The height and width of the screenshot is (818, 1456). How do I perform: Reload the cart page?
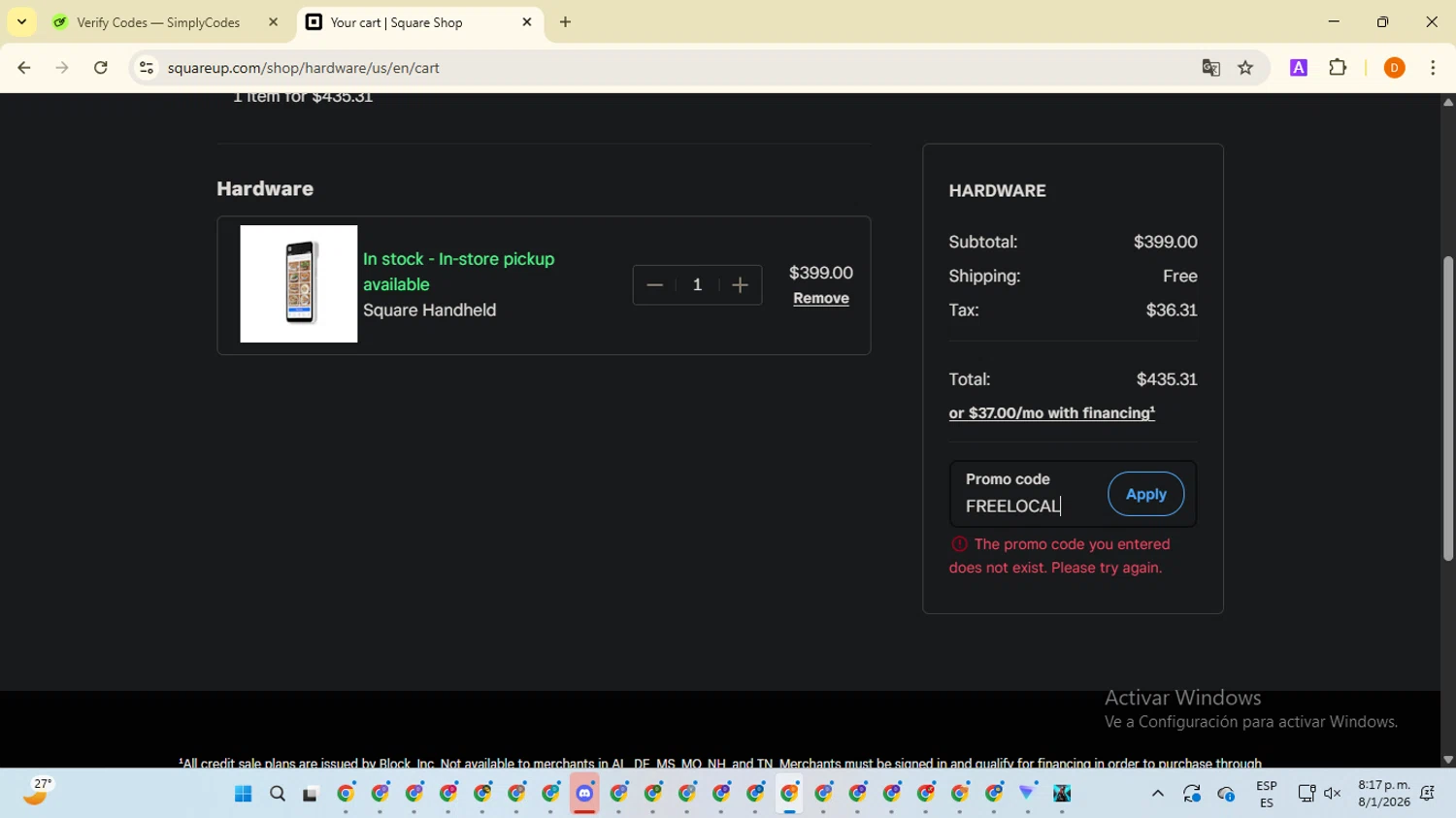click(x=101, y=68)
